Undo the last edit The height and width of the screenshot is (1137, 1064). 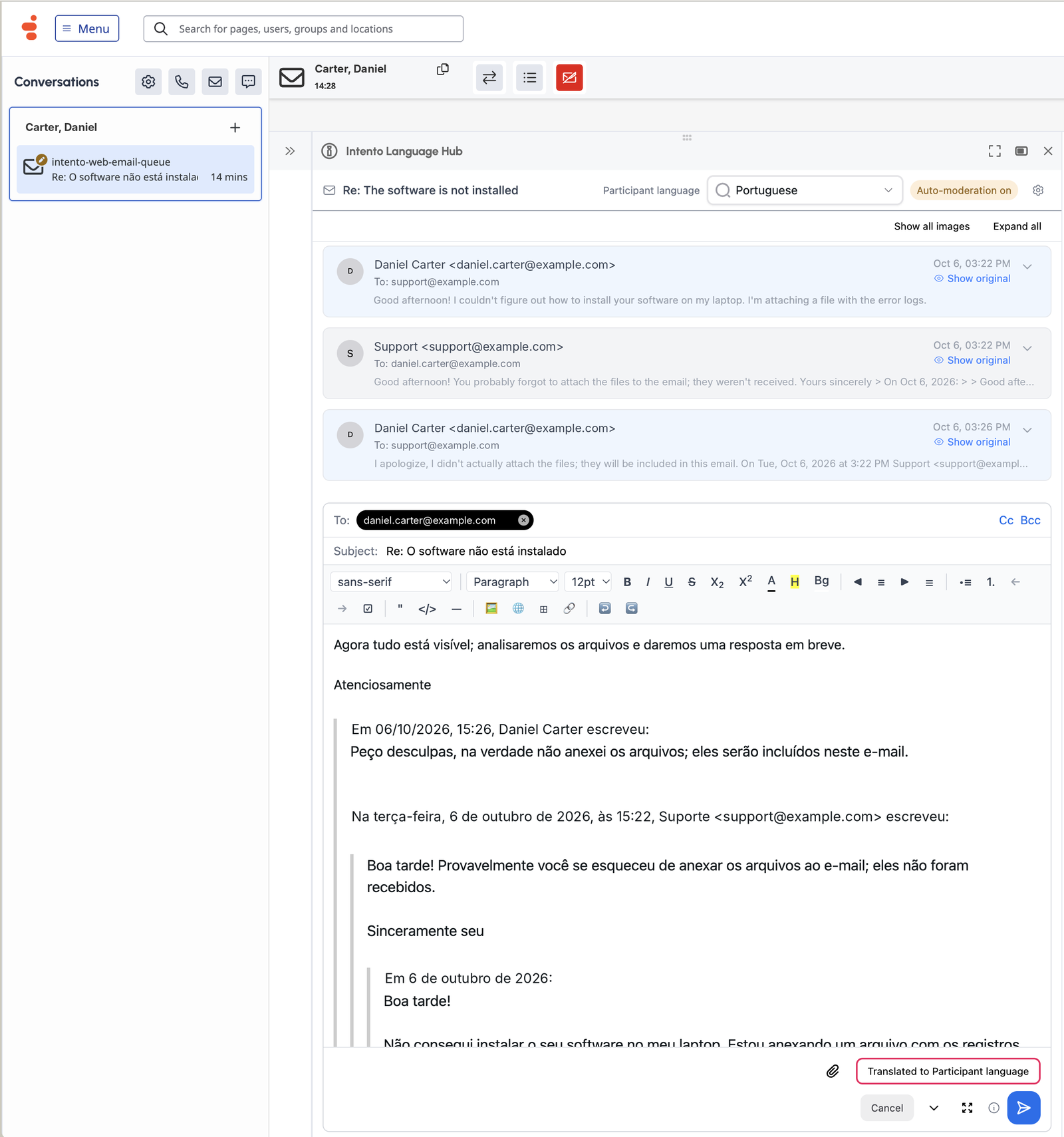pos(604,608)
